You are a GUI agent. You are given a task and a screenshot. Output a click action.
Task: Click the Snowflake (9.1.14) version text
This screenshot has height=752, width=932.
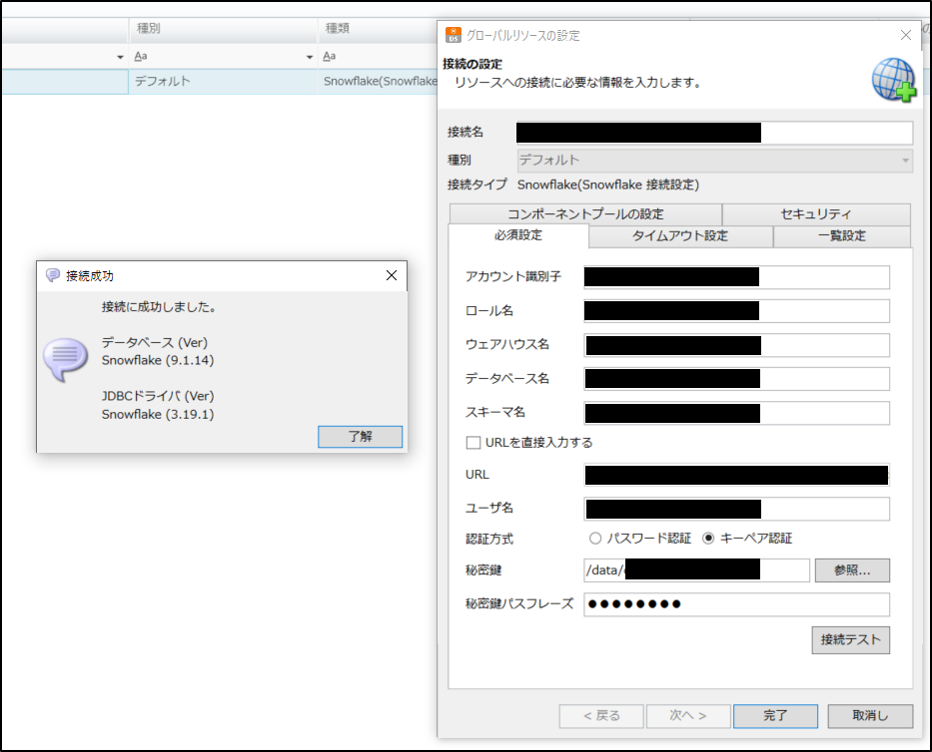click(x=158, y=360)
